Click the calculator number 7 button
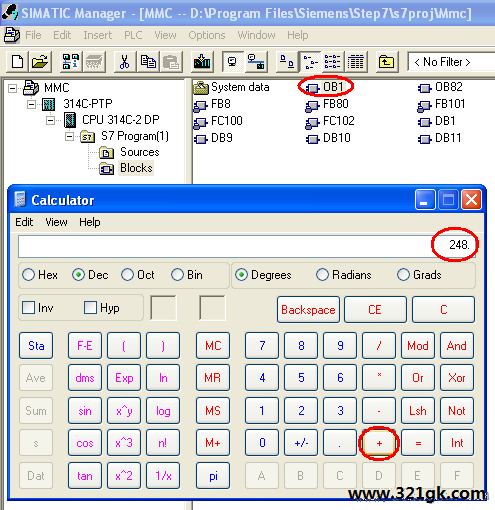Image resolution: width=495 pixels, height=510 pixels. pyautogui.click(x=262, y=346)
